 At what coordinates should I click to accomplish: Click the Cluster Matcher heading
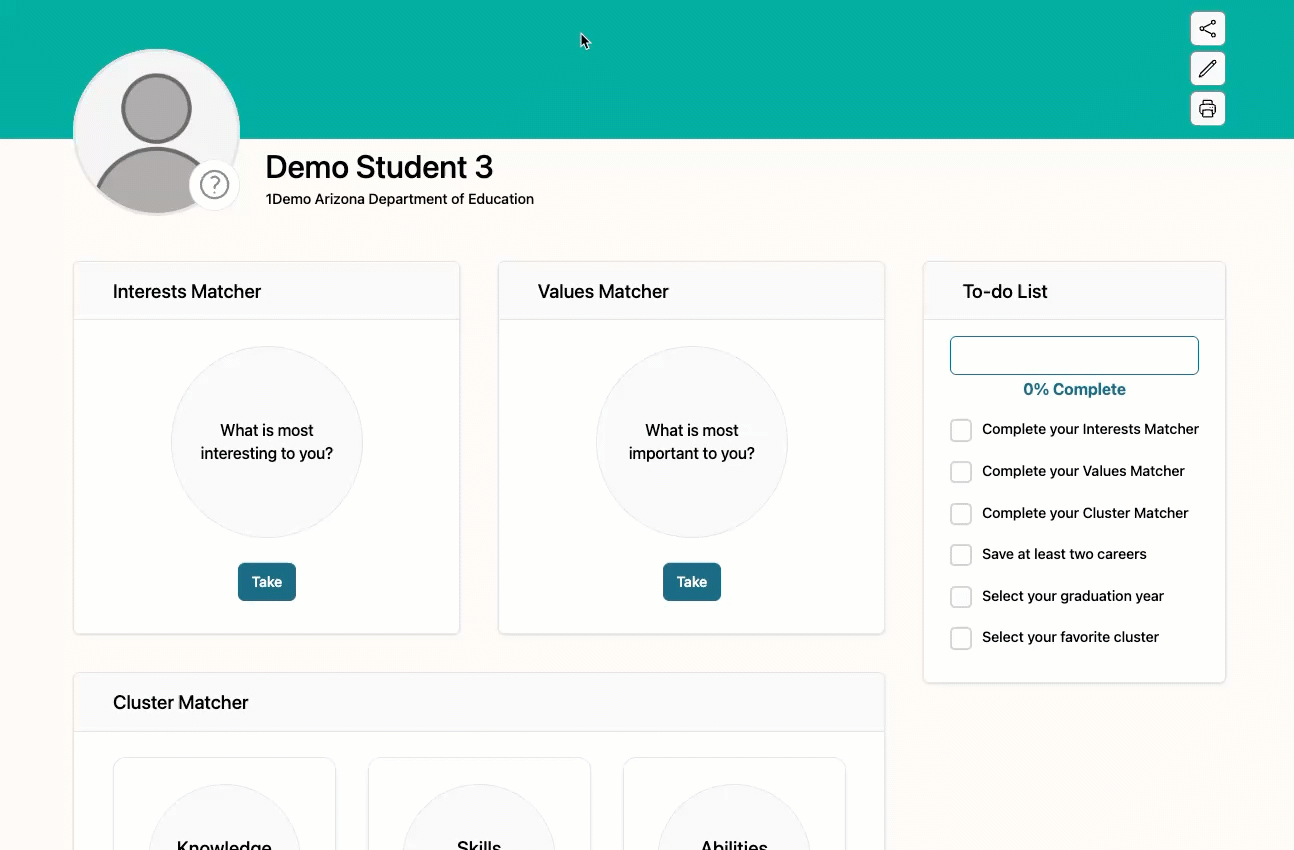tap(181, 703)
